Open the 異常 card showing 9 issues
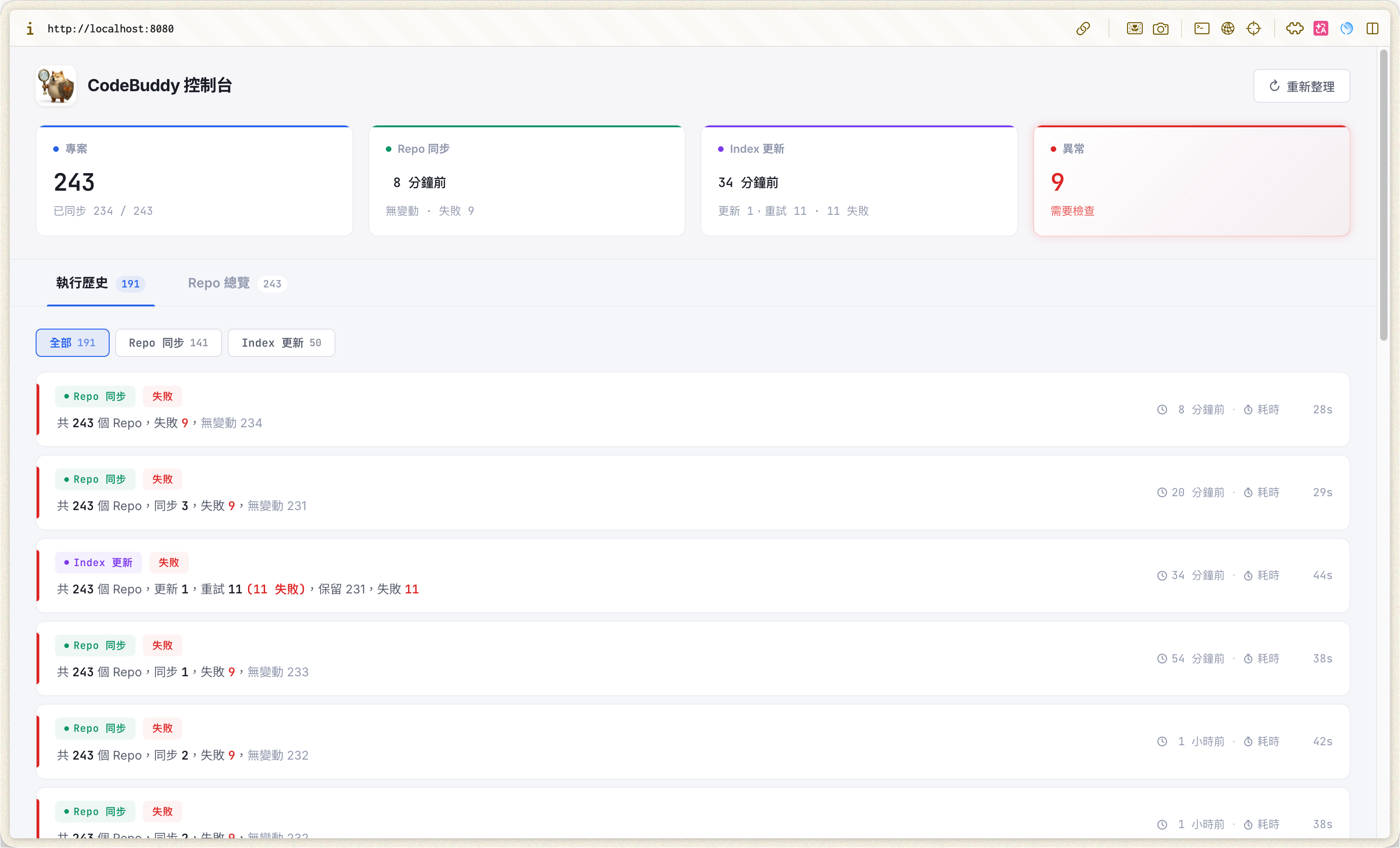The width and height of the screenshot is (1400, 848). [1191, 180]
